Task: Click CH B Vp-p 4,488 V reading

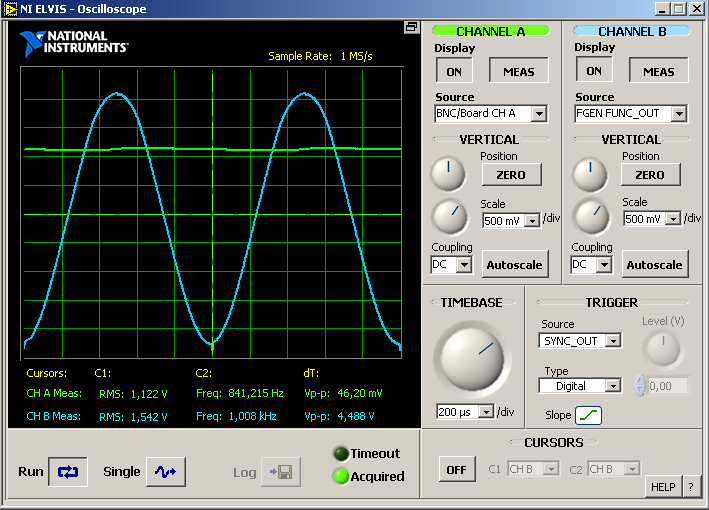Action: (x=339, y=416)
